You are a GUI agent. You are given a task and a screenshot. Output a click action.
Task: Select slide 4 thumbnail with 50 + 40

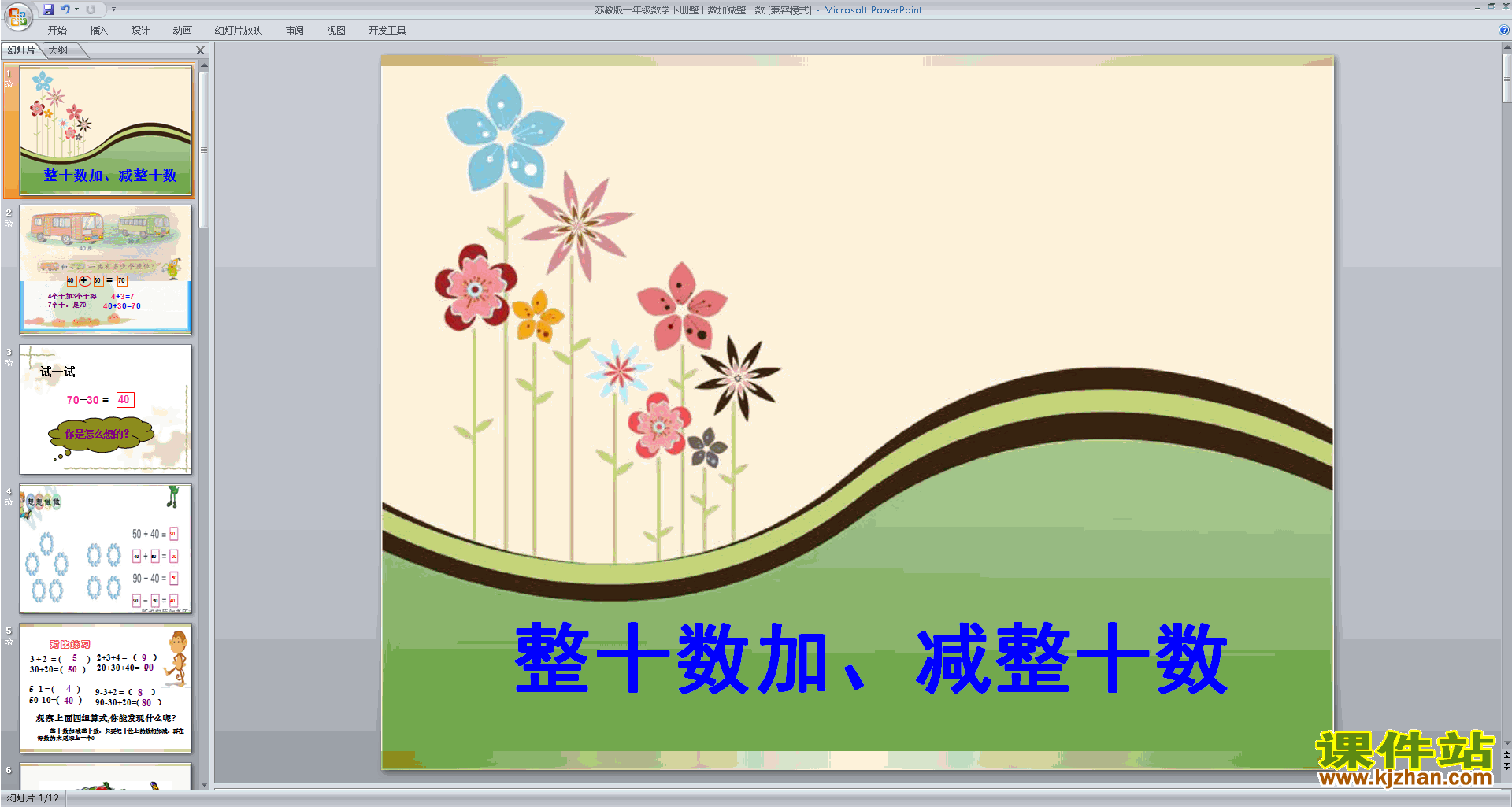tap(106, 549)
